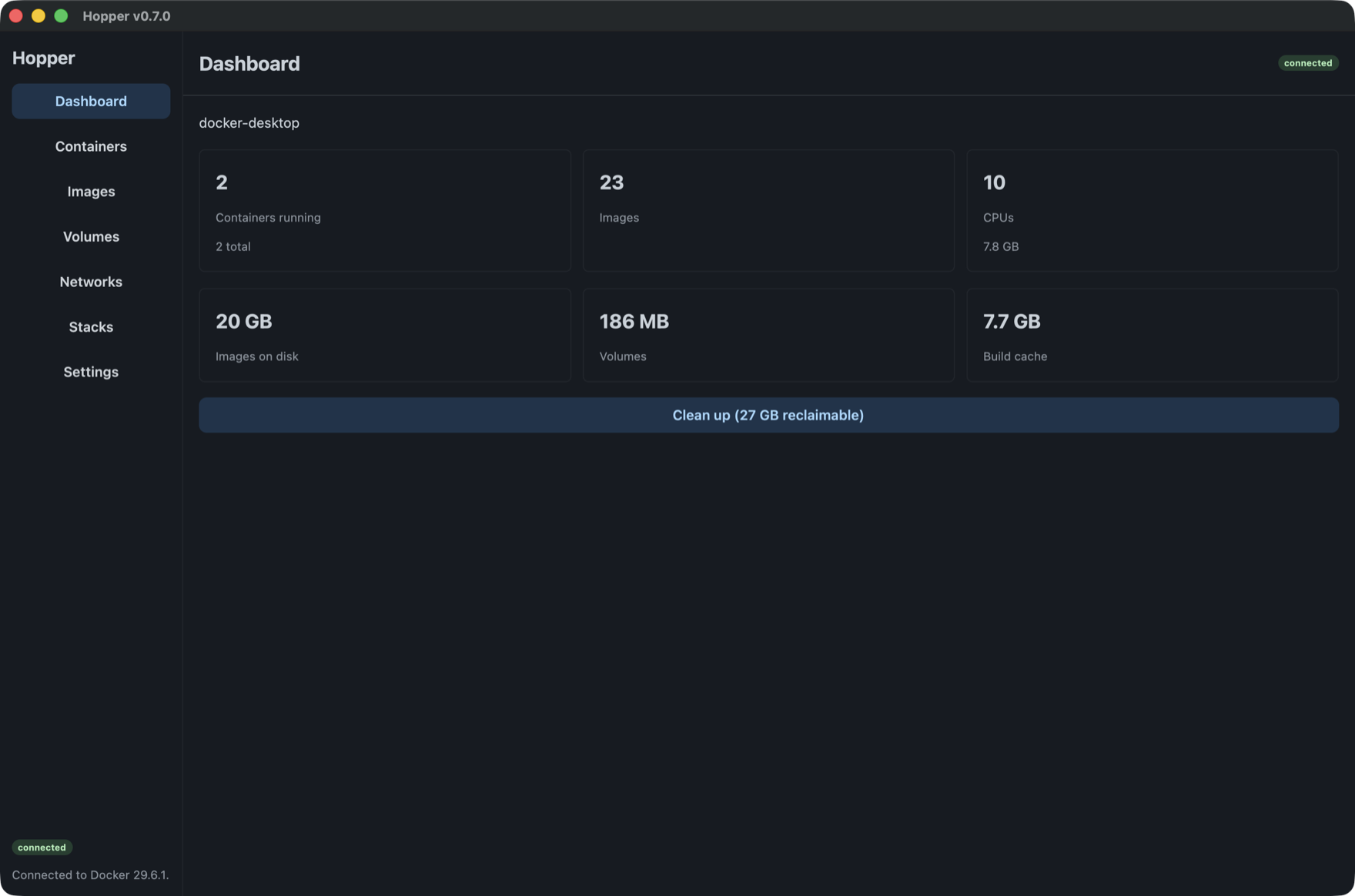Click the Hopper v0.7.0 window title
This screenshot has height=896, width=1355.
[126, 16]
